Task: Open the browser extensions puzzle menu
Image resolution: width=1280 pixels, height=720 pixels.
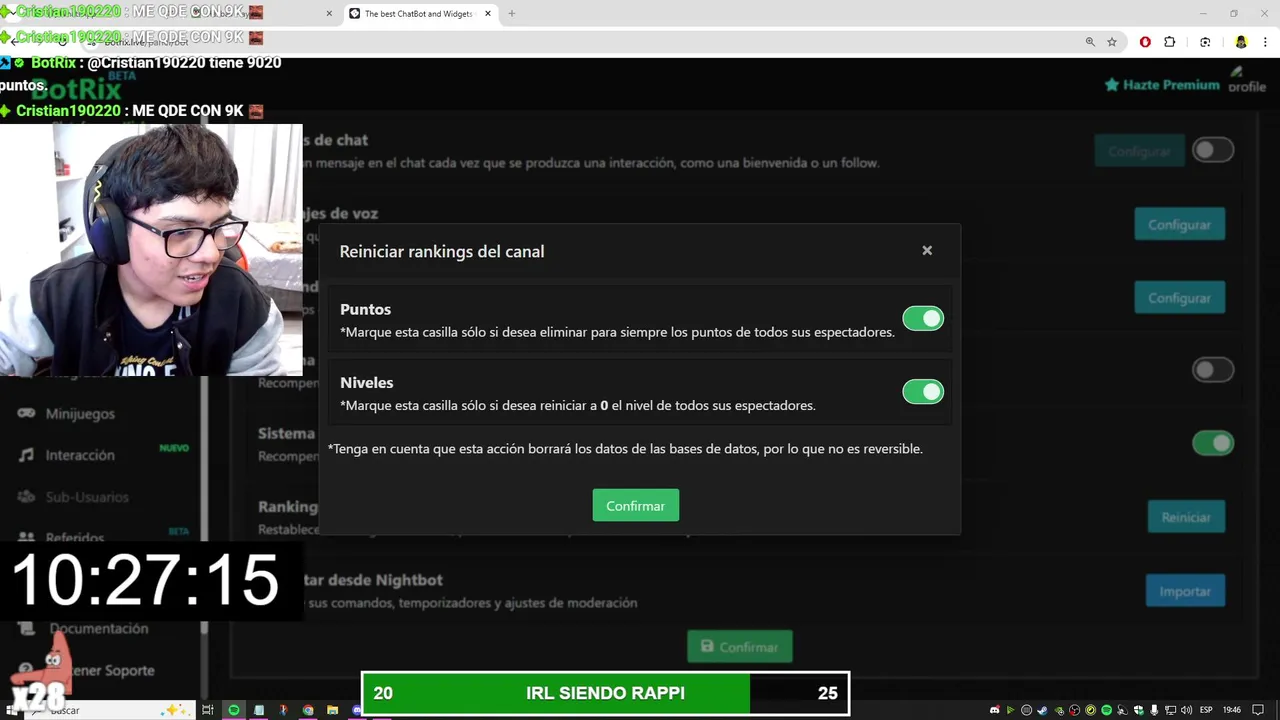Action: [1170, 42]
